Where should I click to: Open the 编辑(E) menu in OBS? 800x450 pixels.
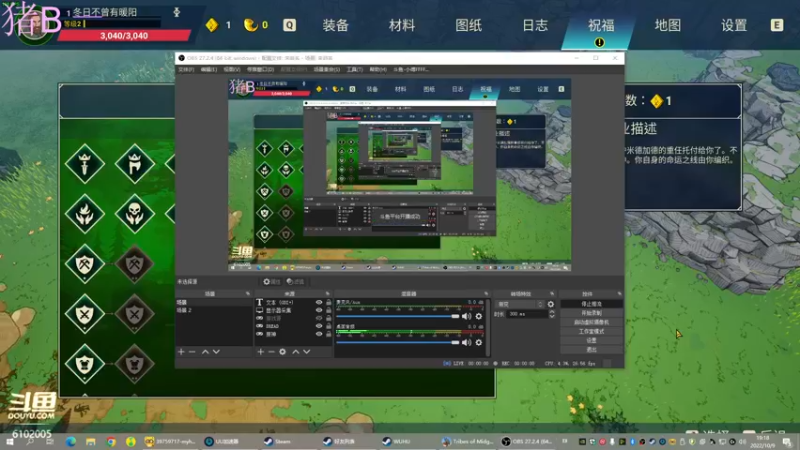click(209, 69)
